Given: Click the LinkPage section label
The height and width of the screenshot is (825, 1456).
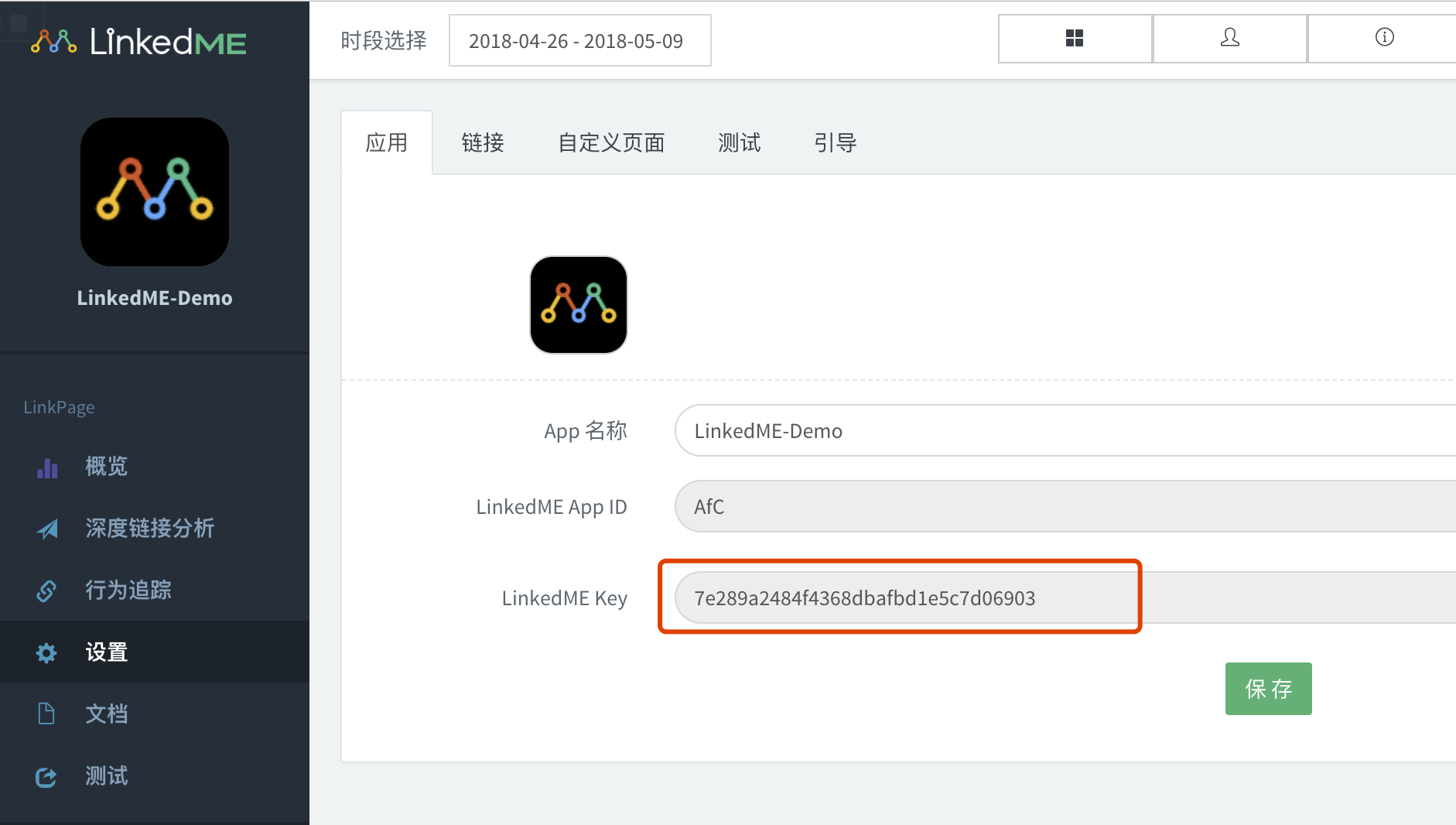Looking at the screenshot, I should [59, 407].
